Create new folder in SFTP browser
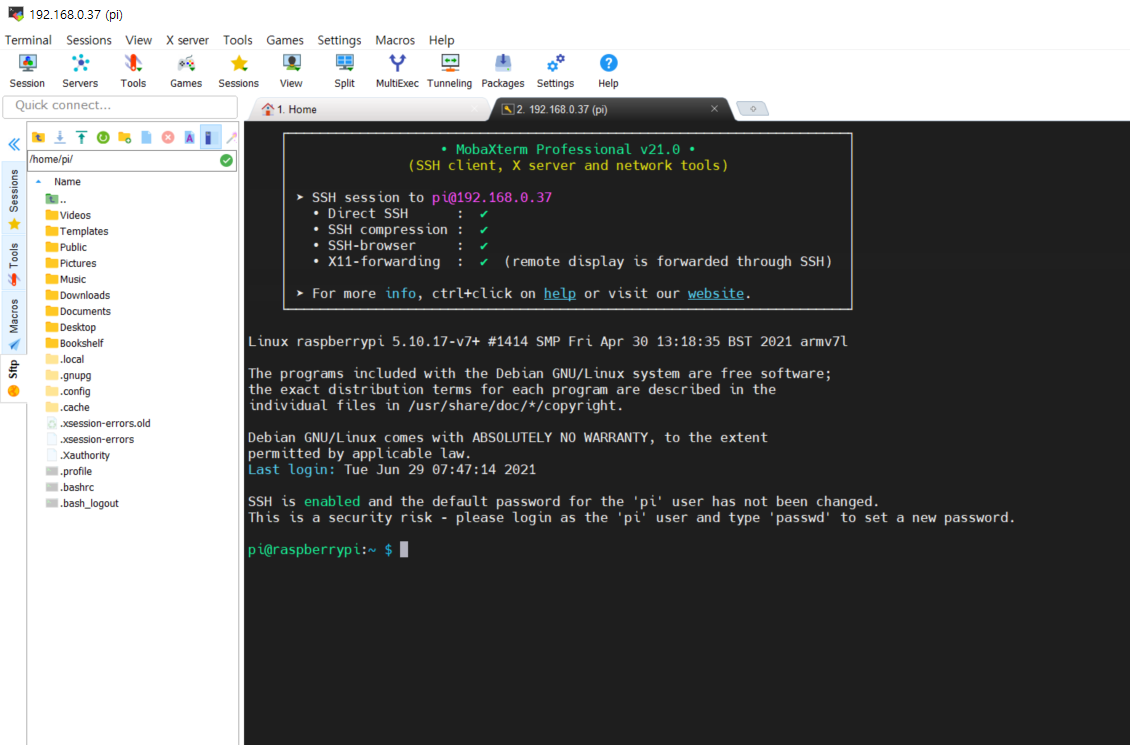This screenshot has height=745, width=1130. click(x=125, y=137)
